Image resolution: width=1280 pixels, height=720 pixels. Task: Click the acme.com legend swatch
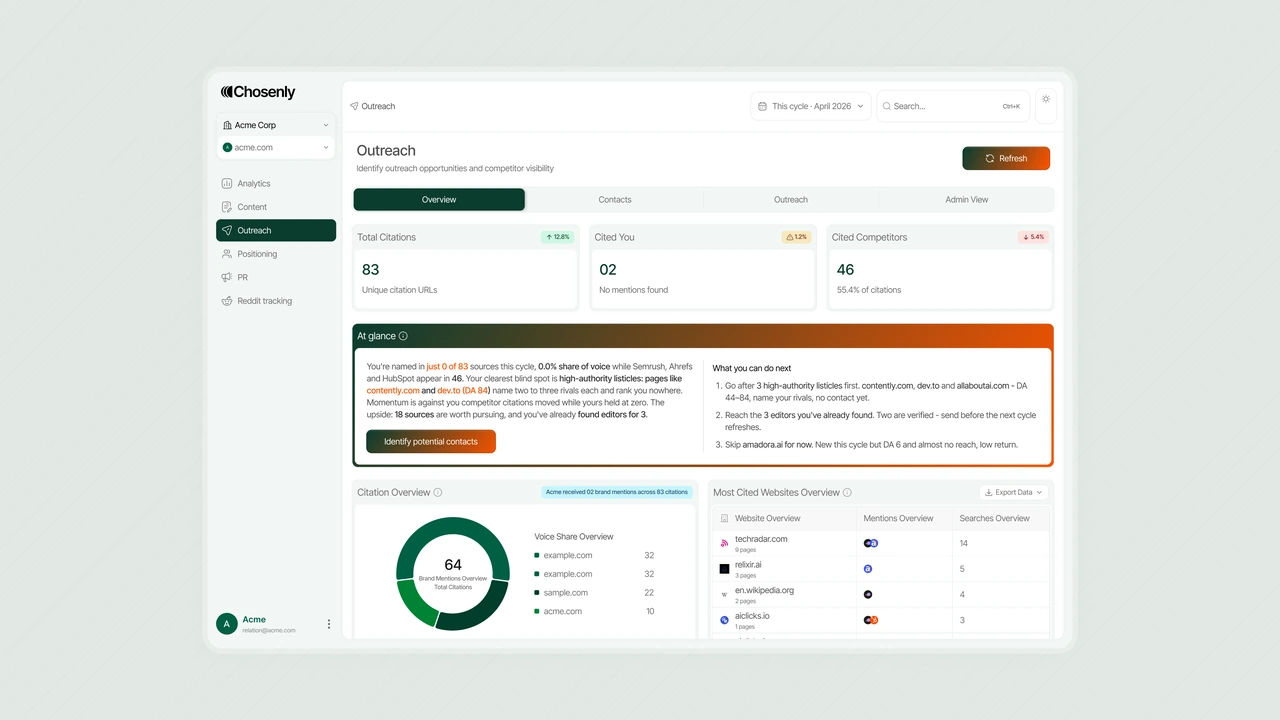[x=537, y=611]
